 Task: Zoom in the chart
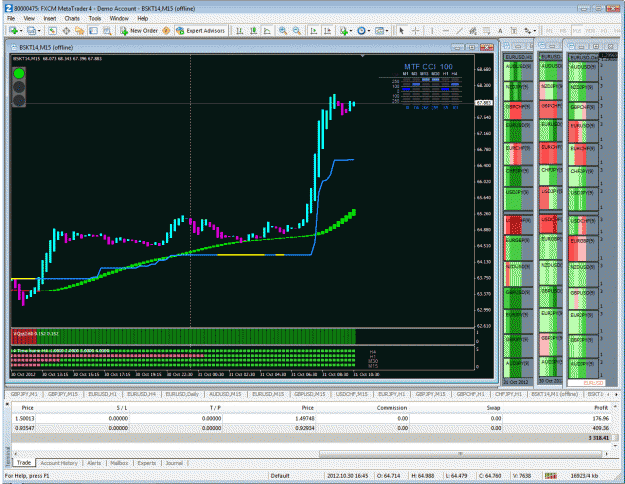[283, 31]
